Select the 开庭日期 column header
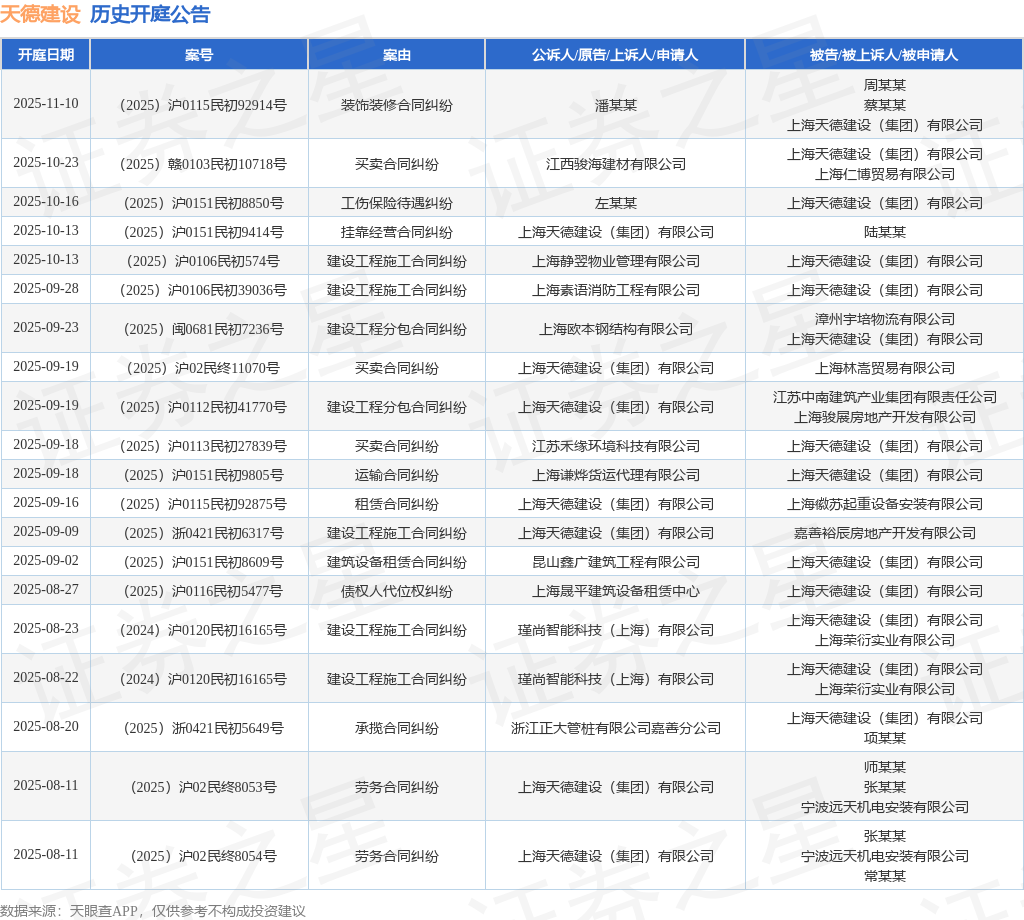 pyautogui.click(x=46, y=55)
